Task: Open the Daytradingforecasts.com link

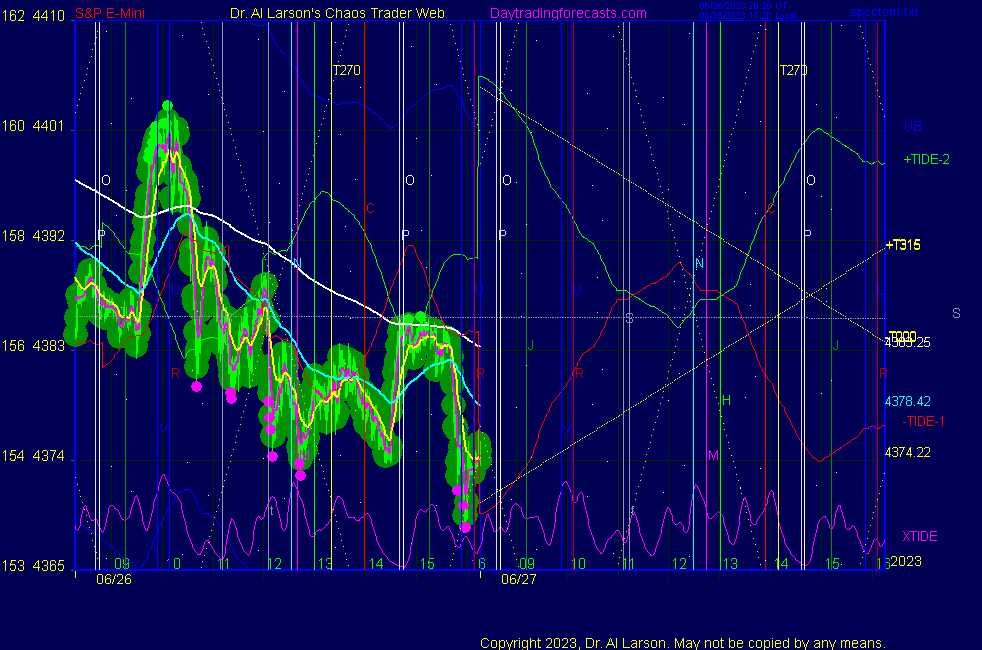Action: (x=568, y=14)
